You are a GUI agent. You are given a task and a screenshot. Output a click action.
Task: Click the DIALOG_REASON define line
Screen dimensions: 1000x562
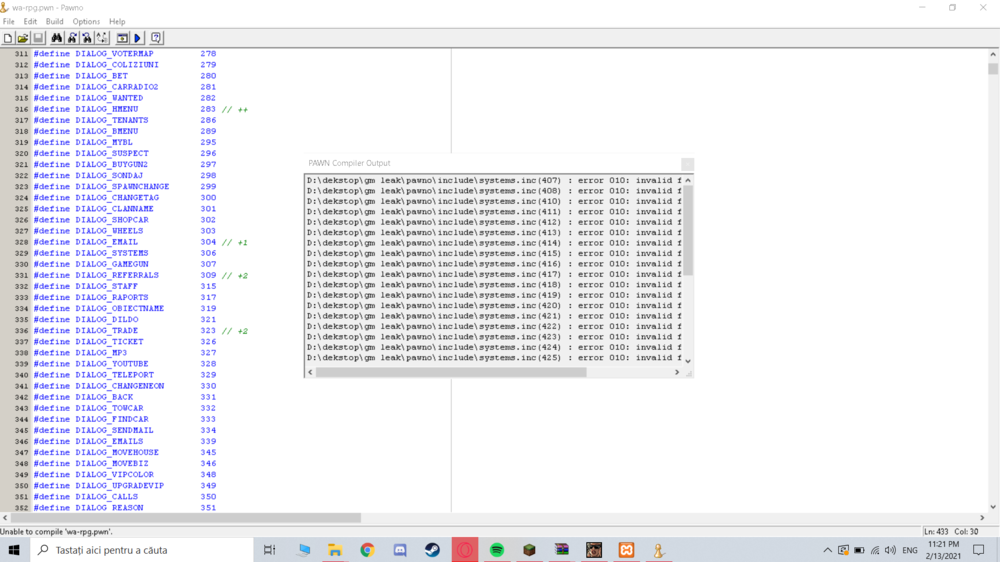125,508
